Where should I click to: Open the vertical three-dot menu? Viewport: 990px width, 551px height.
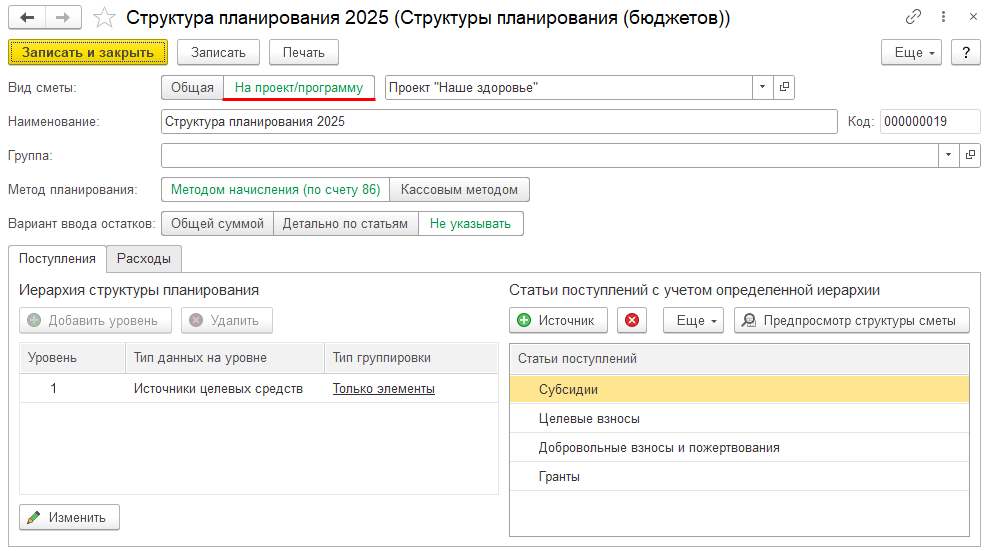click(943, 17)
